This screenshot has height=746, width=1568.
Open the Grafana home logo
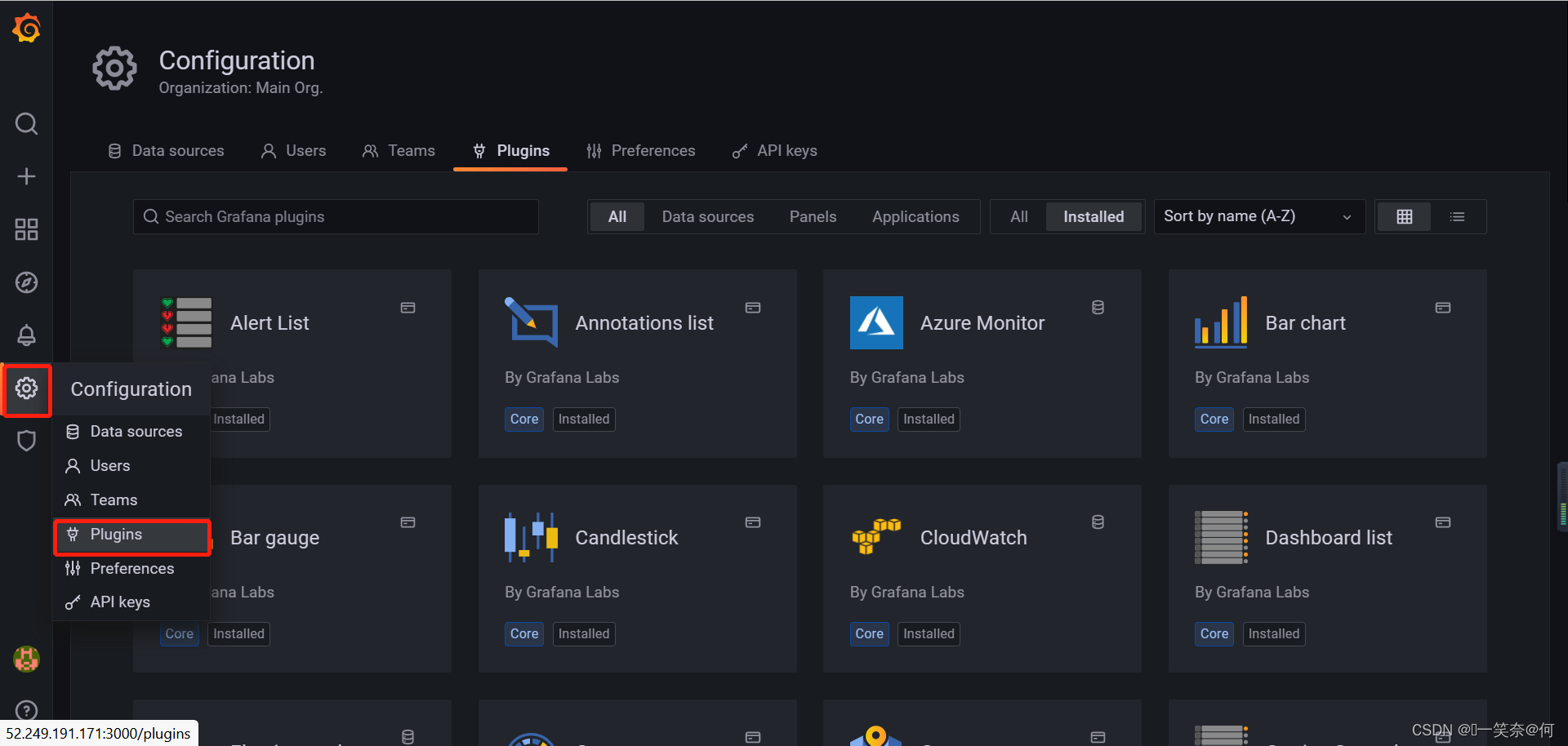tap(26, 29)
